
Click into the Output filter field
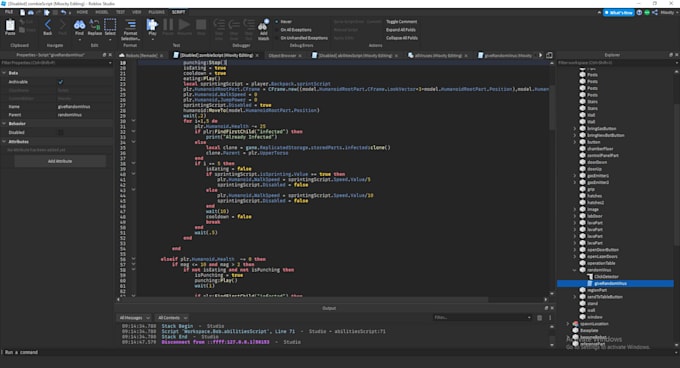click(481, 318)
